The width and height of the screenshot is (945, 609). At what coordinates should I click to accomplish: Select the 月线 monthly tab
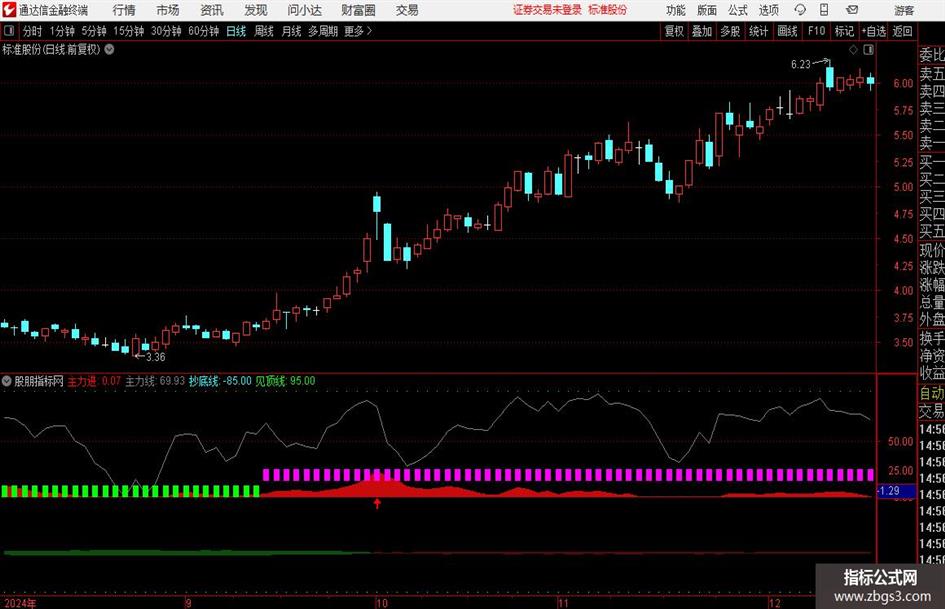pyautogui.click(x=291, y=31)
